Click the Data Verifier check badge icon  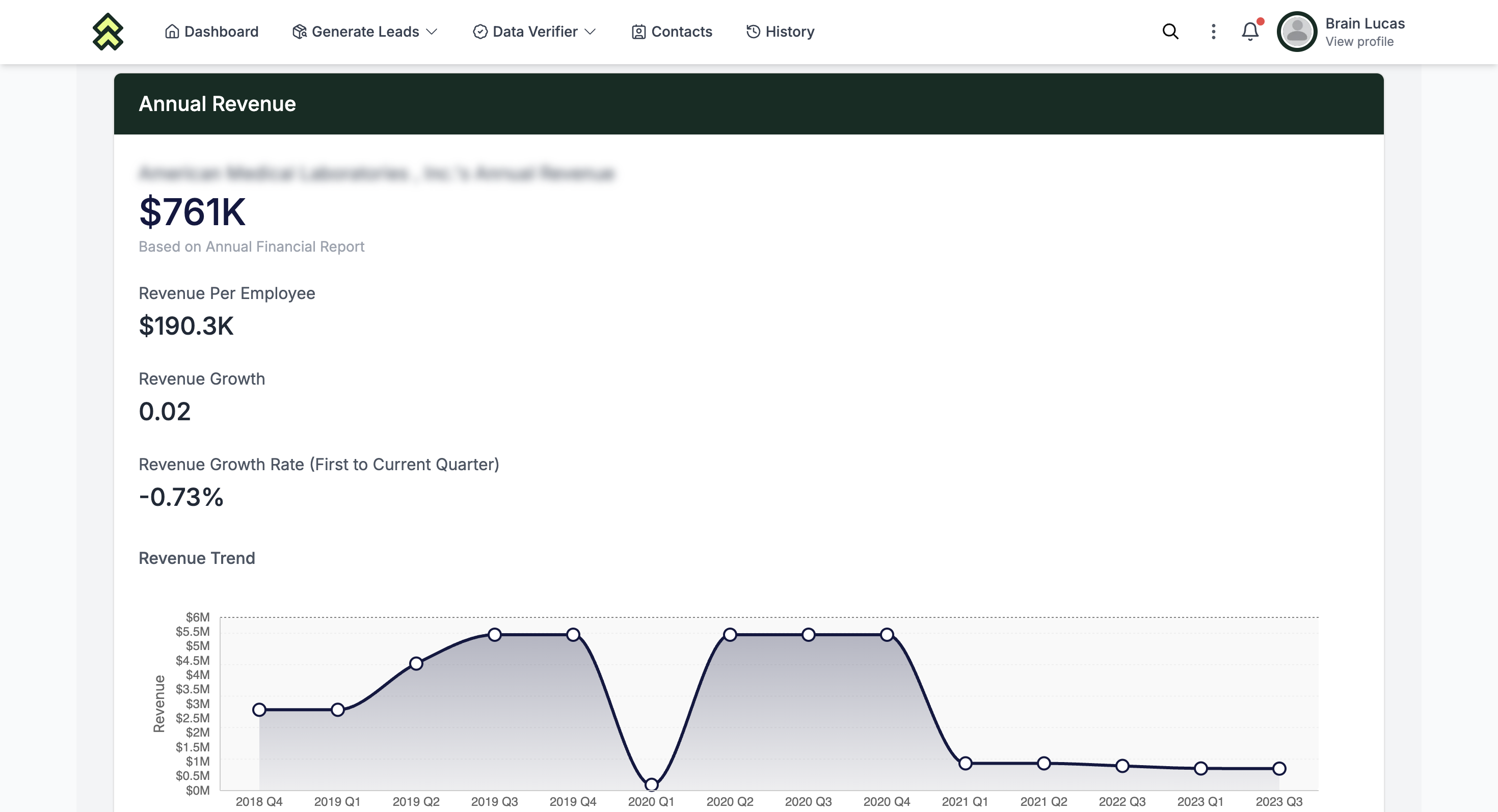coord(480,32)
